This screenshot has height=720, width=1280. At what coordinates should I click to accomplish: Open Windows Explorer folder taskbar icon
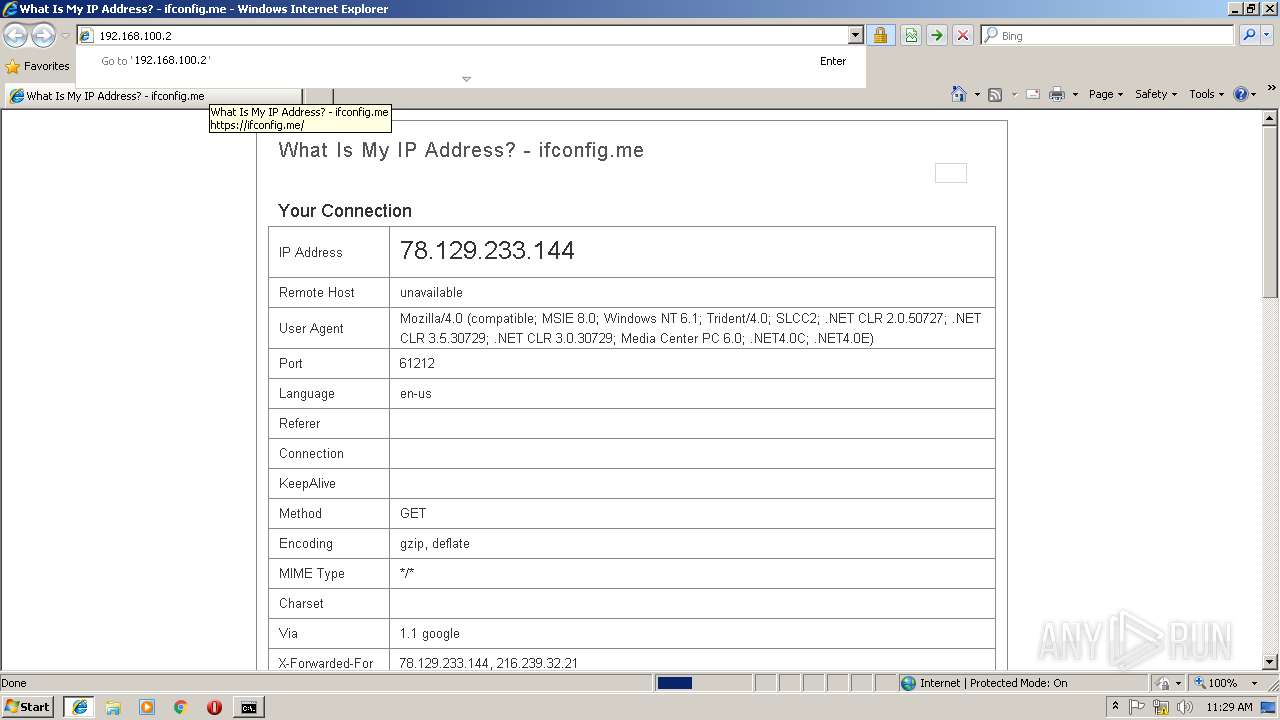113,707
